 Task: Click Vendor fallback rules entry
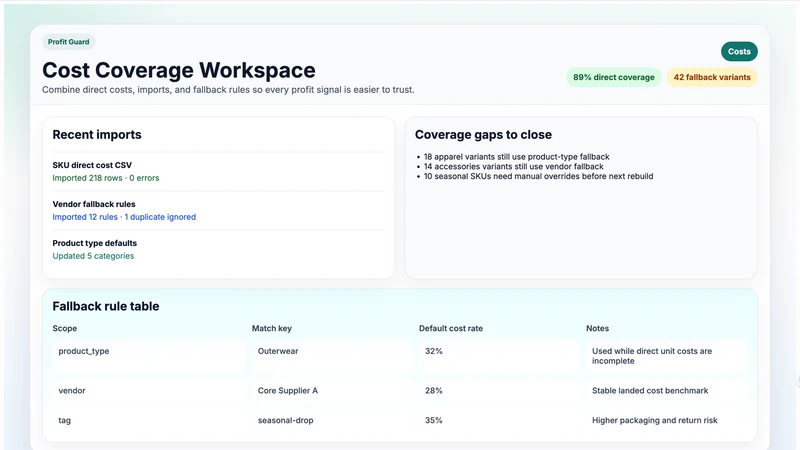coord(94,204)
